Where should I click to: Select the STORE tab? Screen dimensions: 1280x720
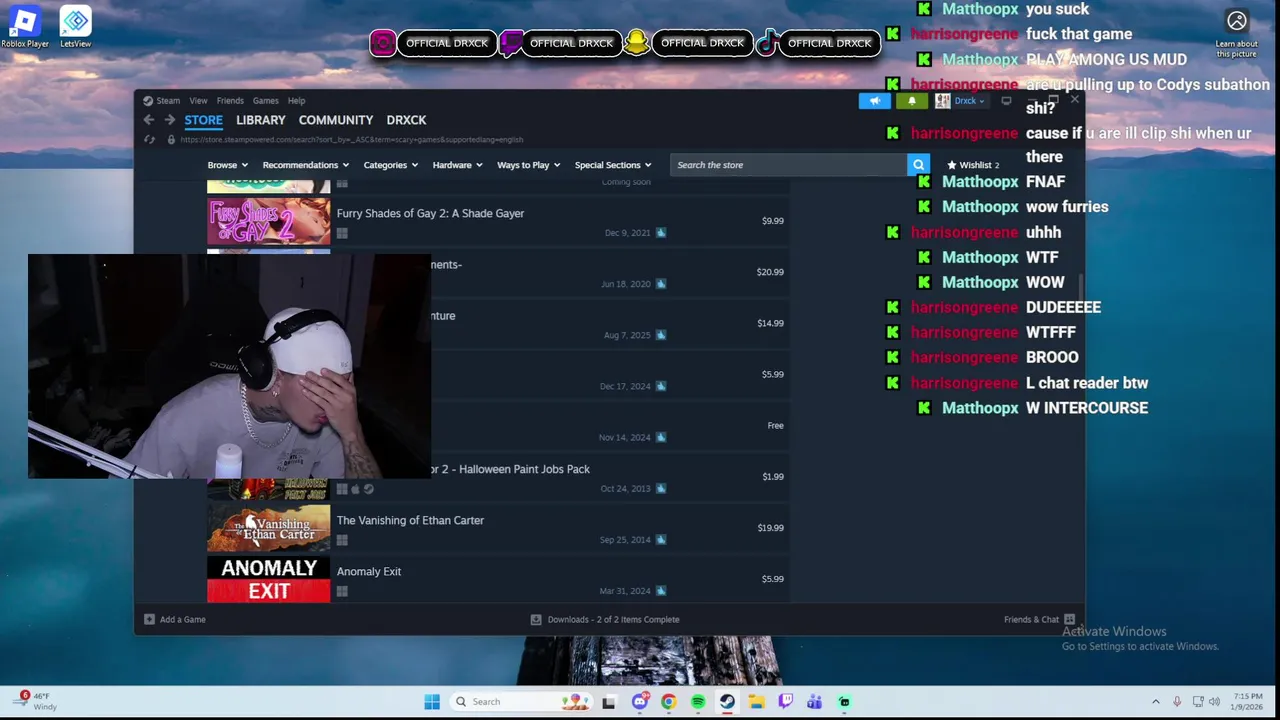203,120
